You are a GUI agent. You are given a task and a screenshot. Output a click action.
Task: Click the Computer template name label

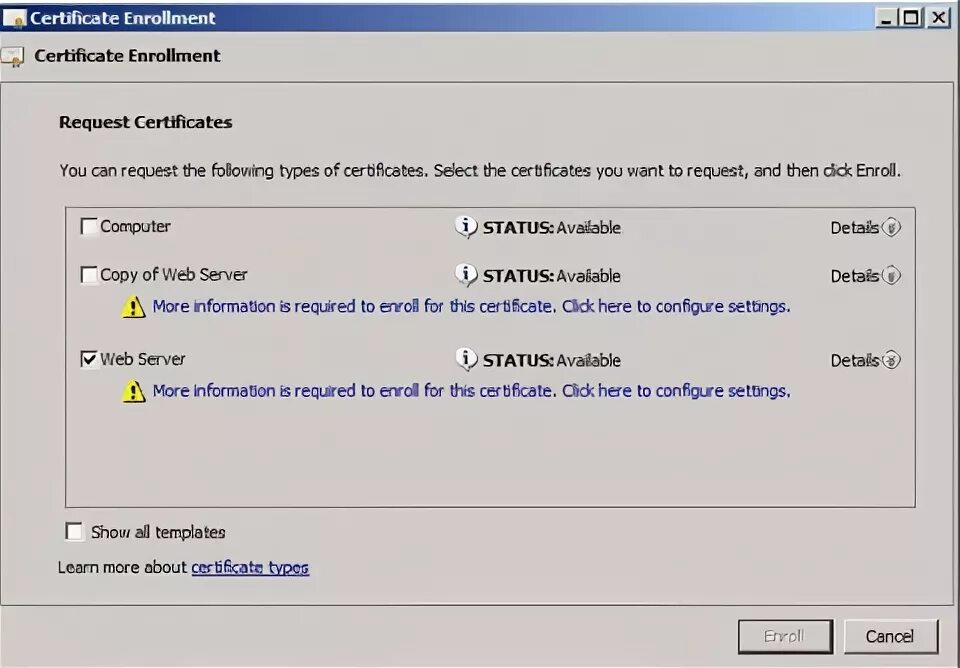135,227
